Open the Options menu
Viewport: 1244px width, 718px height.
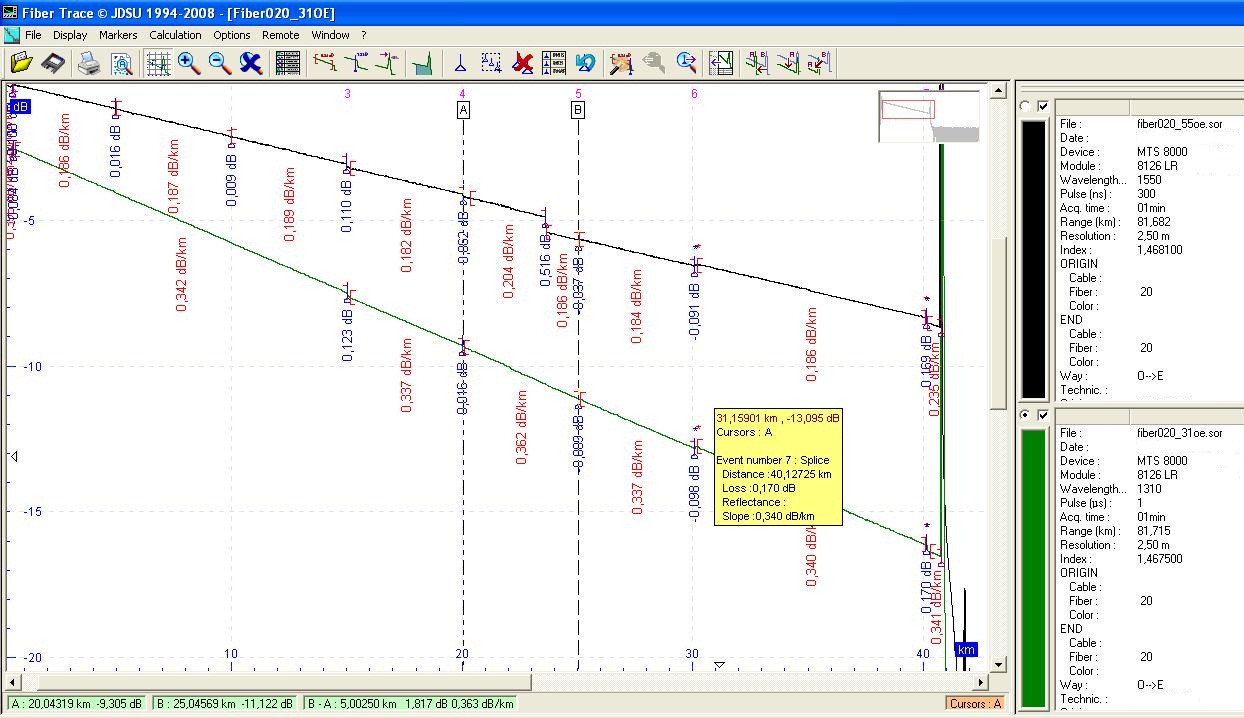pos(231,35)
